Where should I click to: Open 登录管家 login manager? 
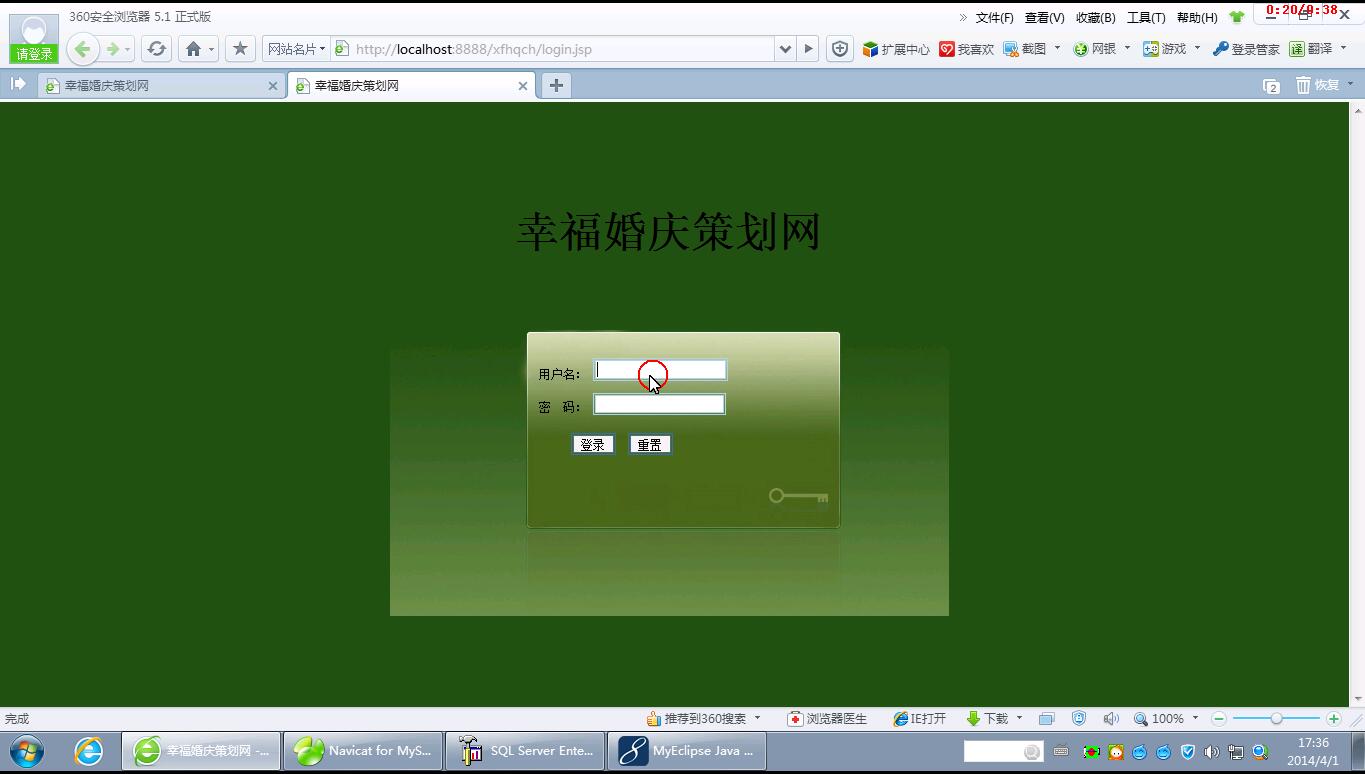(1246, 49)
